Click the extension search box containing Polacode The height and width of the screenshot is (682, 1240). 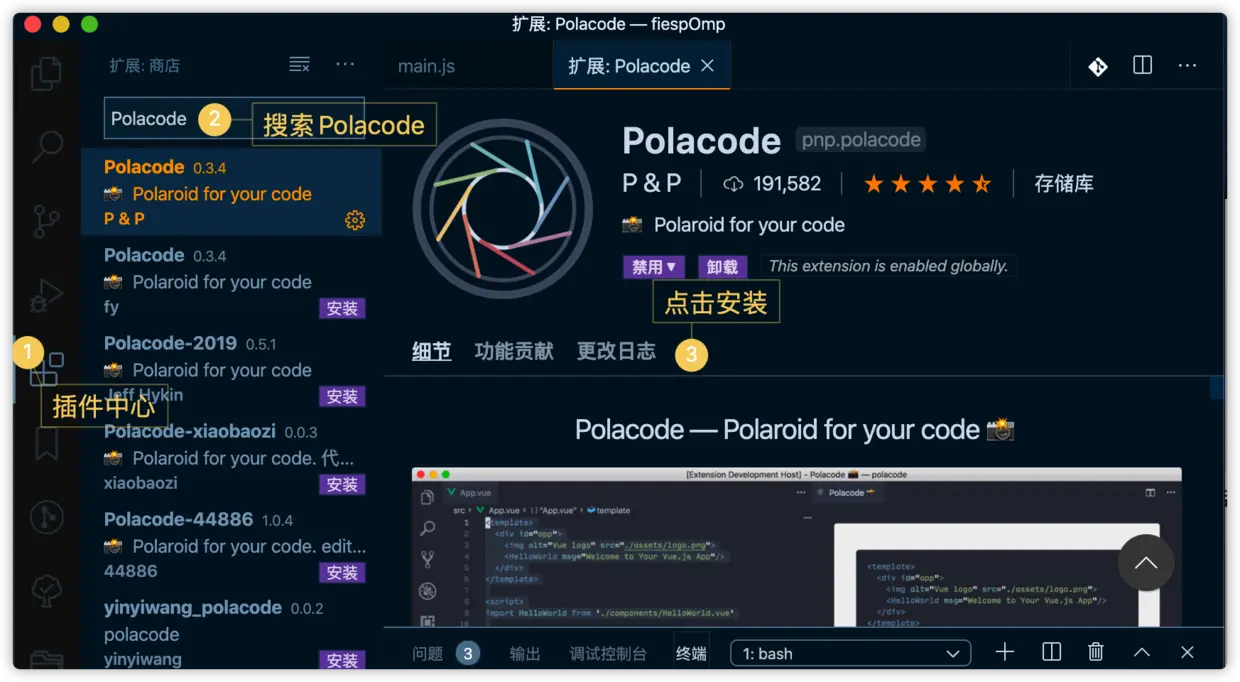pos(234,119)
